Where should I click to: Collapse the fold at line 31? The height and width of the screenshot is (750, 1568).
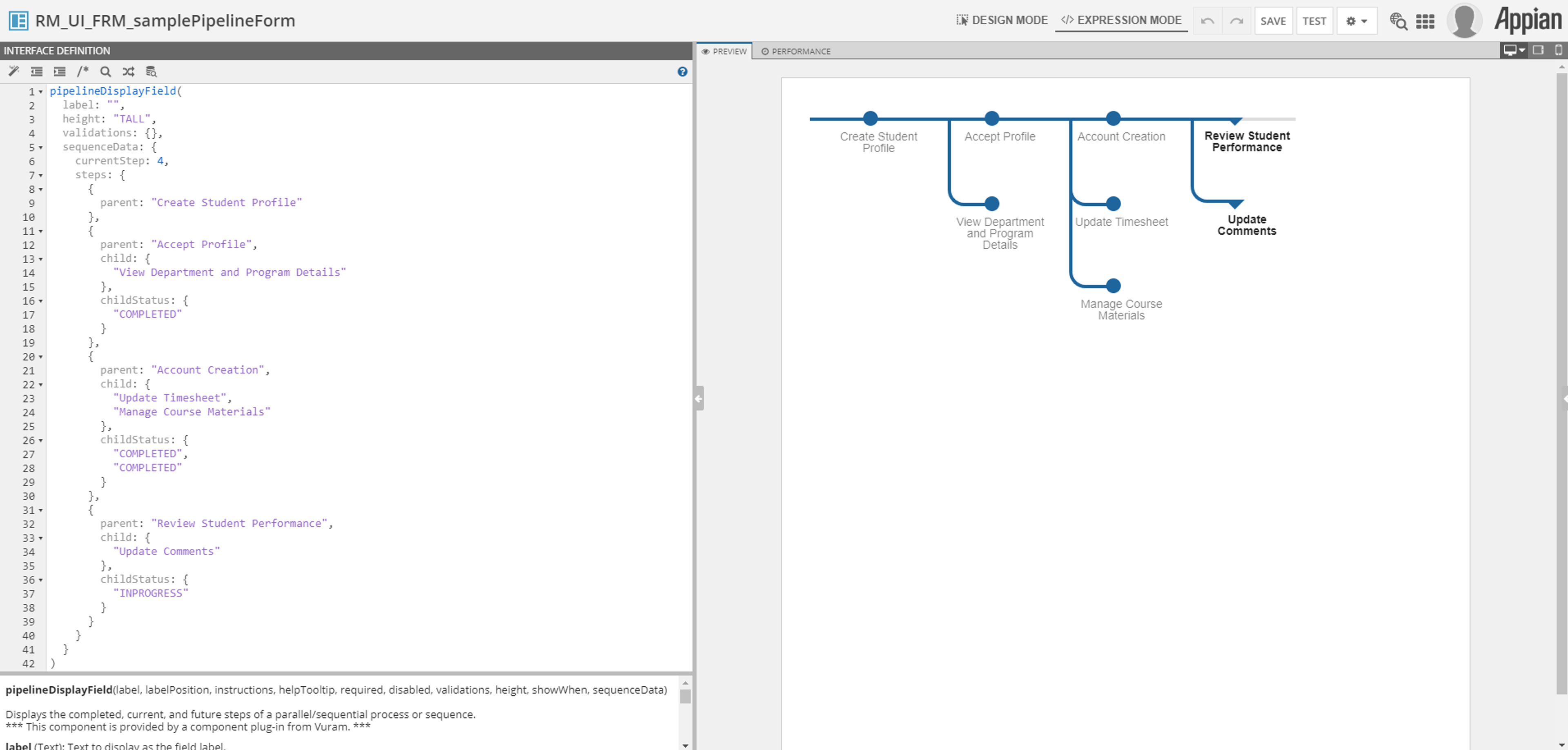point(41,510)
